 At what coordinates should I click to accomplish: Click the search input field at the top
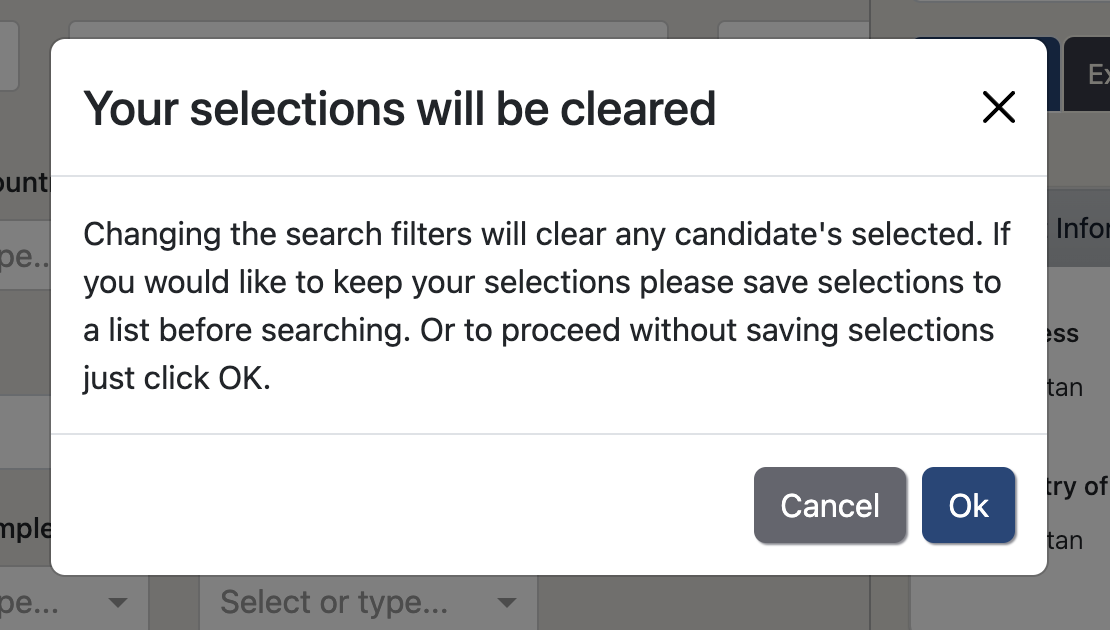click(370, 32)
